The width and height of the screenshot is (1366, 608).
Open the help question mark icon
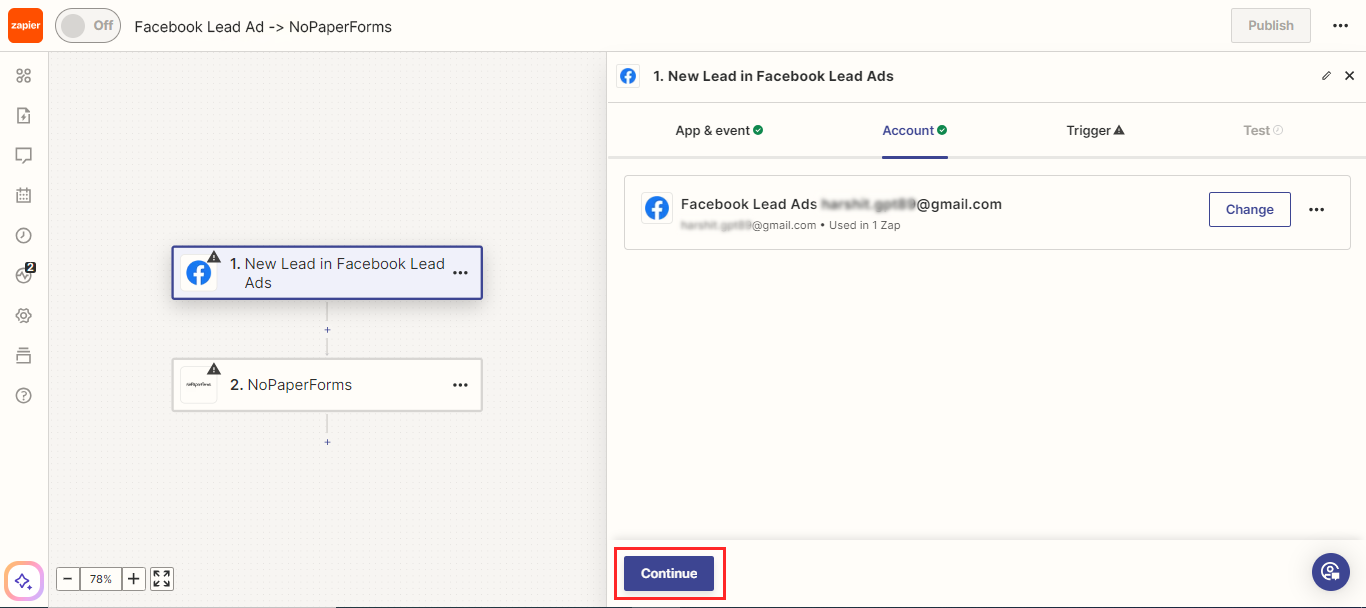(x=24, y=396)
